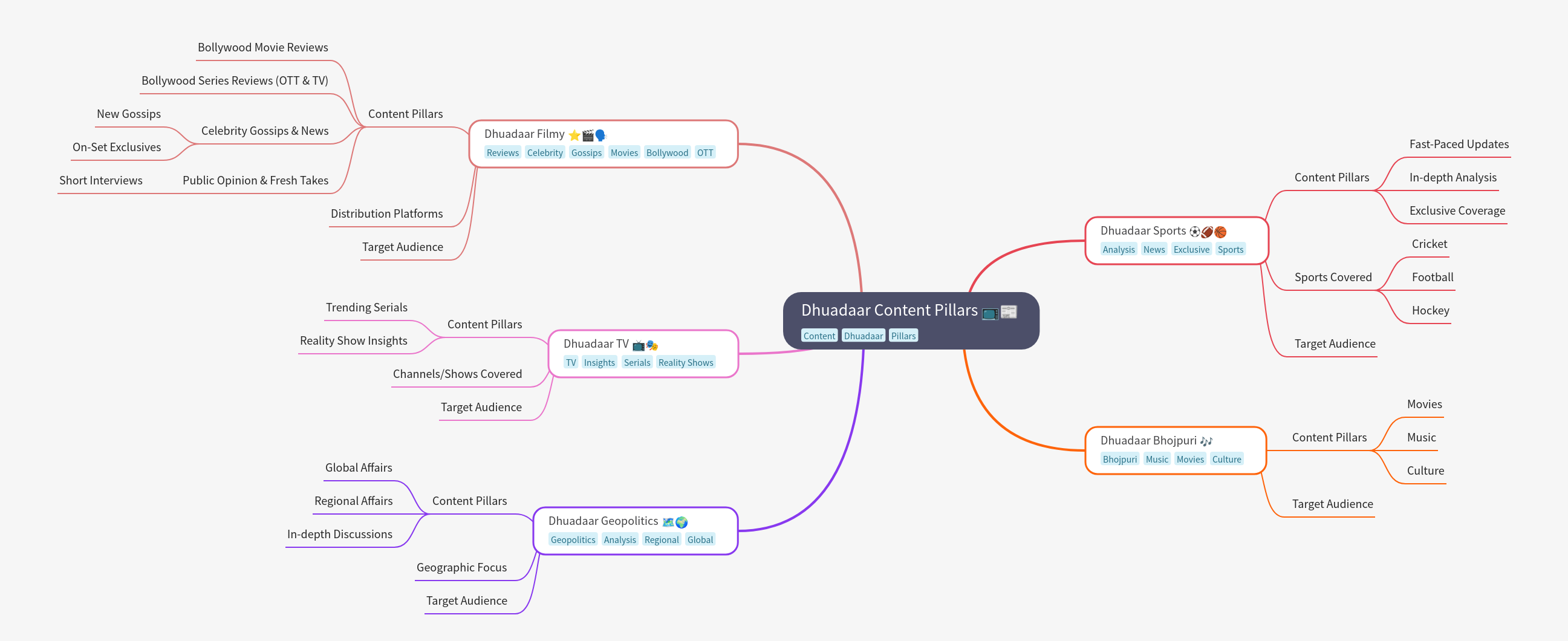Click the News tag under Dhuadaar Sports
Screen dimensions: 1568x641
pos(1154,250)
